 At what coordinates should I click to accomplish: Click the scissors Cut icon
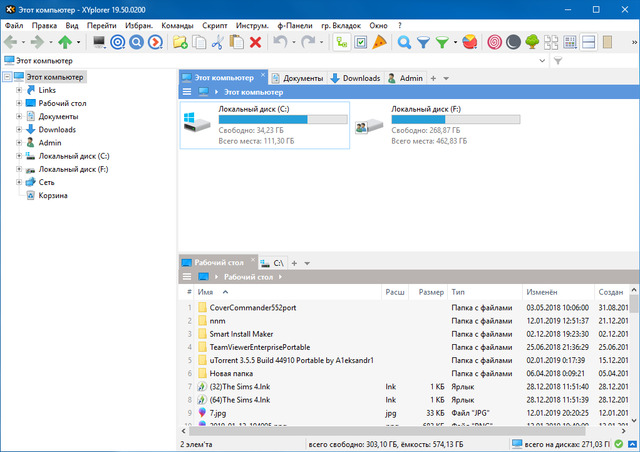[x=218, y=42]
